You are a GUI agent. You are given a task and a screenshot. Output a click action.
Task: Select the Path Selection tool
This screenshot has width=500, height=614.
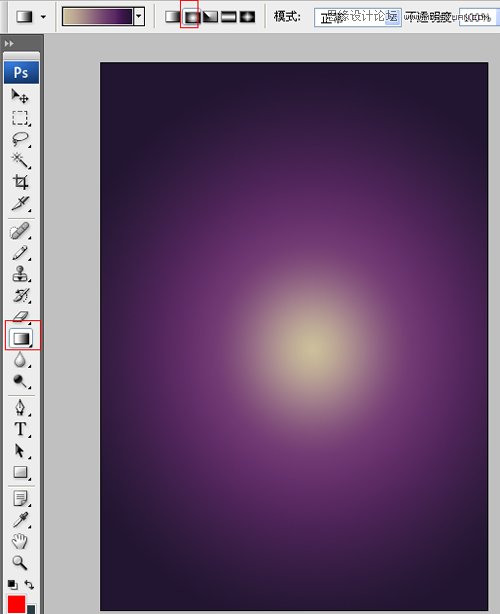[x=20, y=451]
